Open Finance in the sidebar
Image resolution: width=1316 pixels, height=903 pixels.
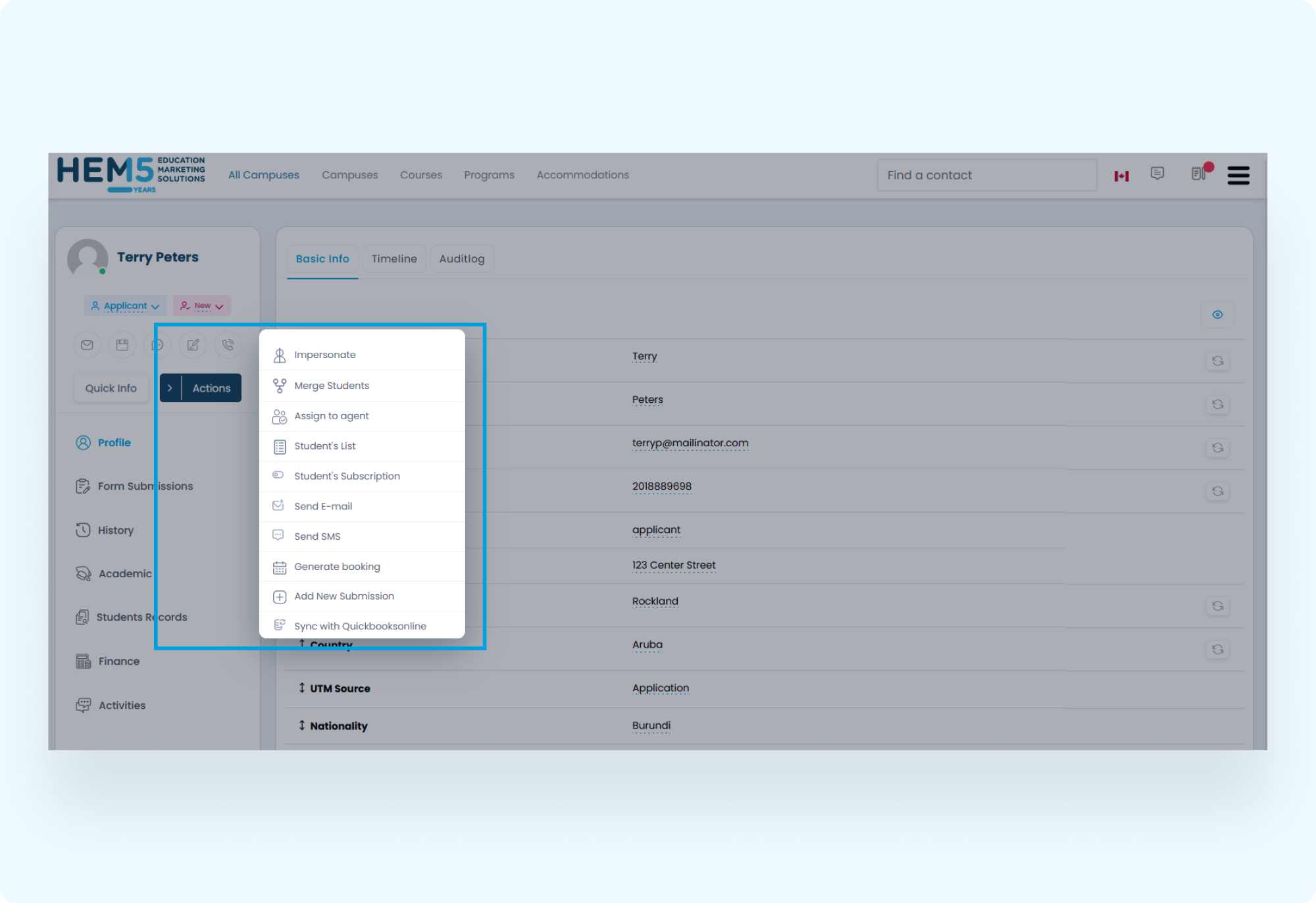118,661
